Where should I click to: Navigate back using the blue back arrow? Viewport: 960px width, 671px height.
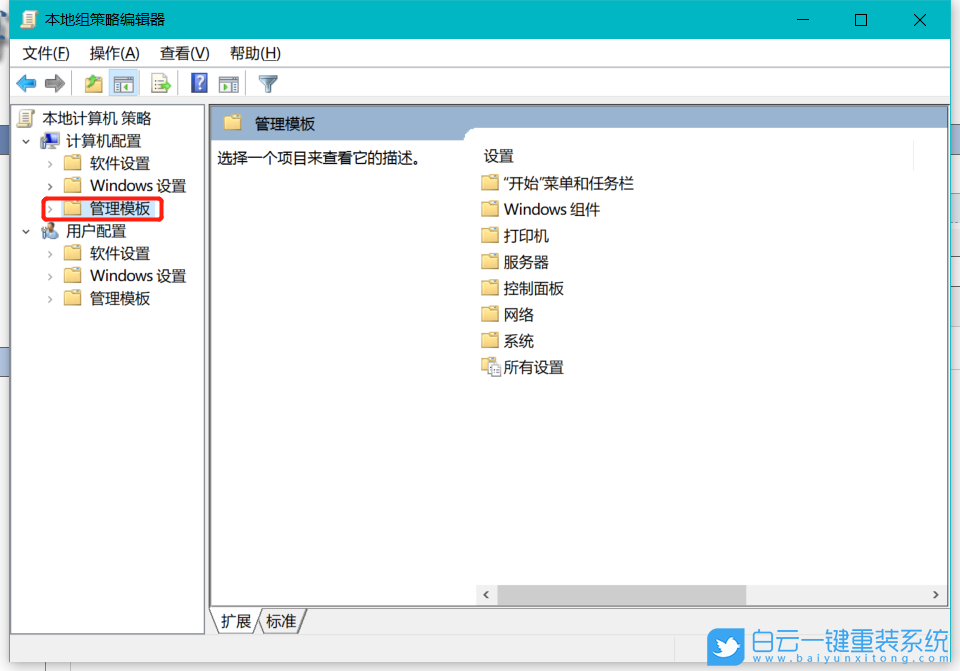26,82
